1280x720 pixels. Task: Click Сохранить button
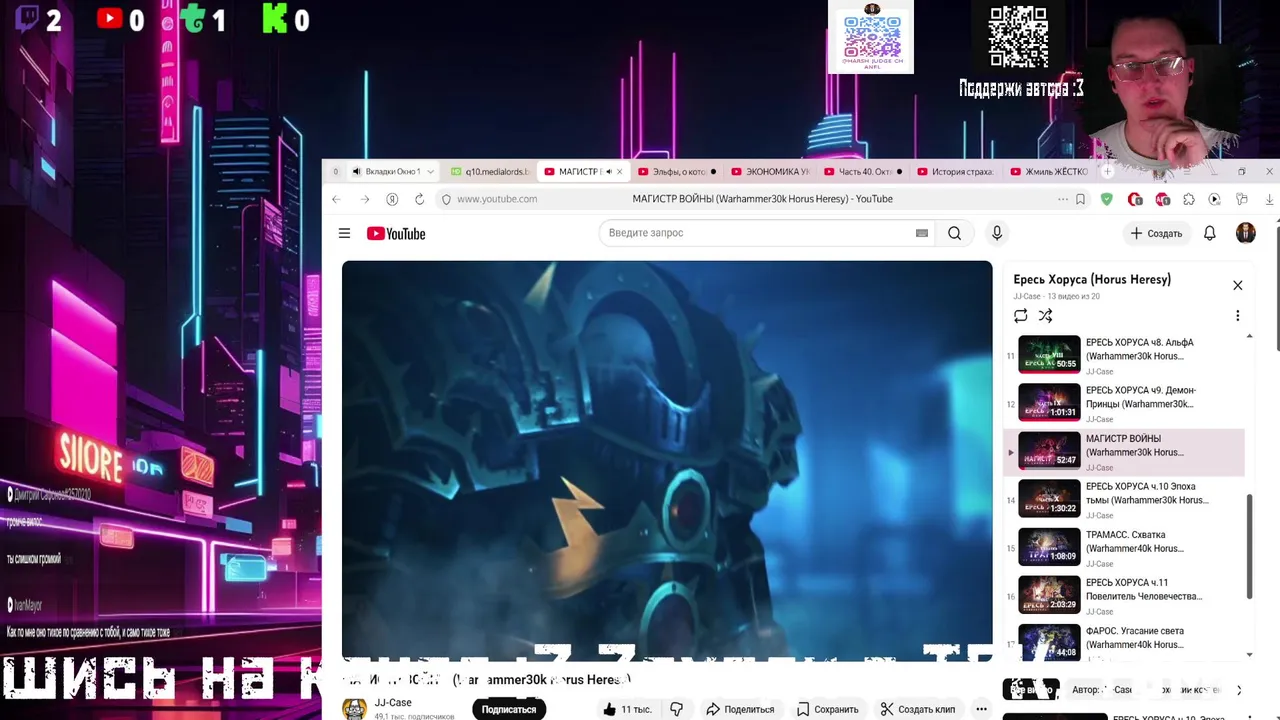coord(827,709)
